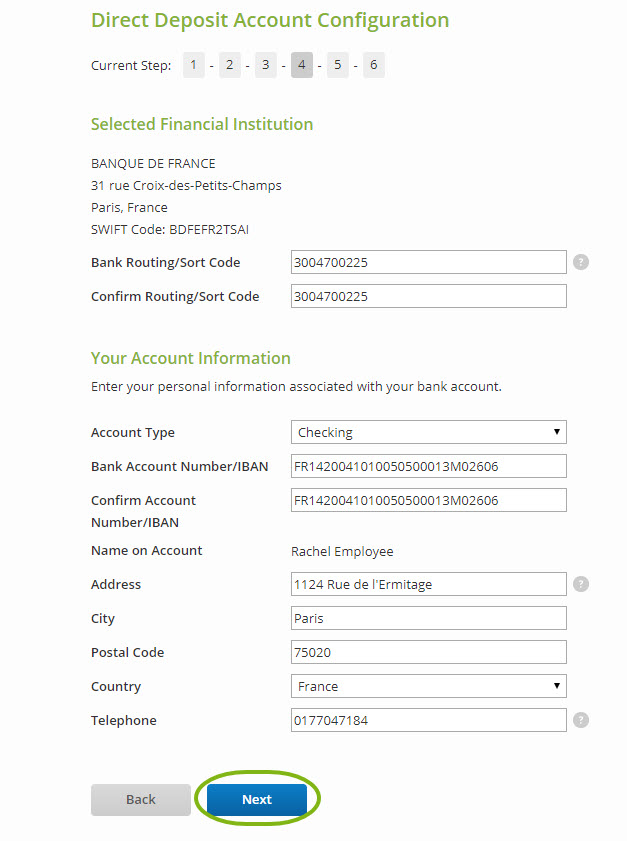Focus the Confirm Routing/Sort Code field
This screenshot has width=627, height=841.
[x=429, y=296]
